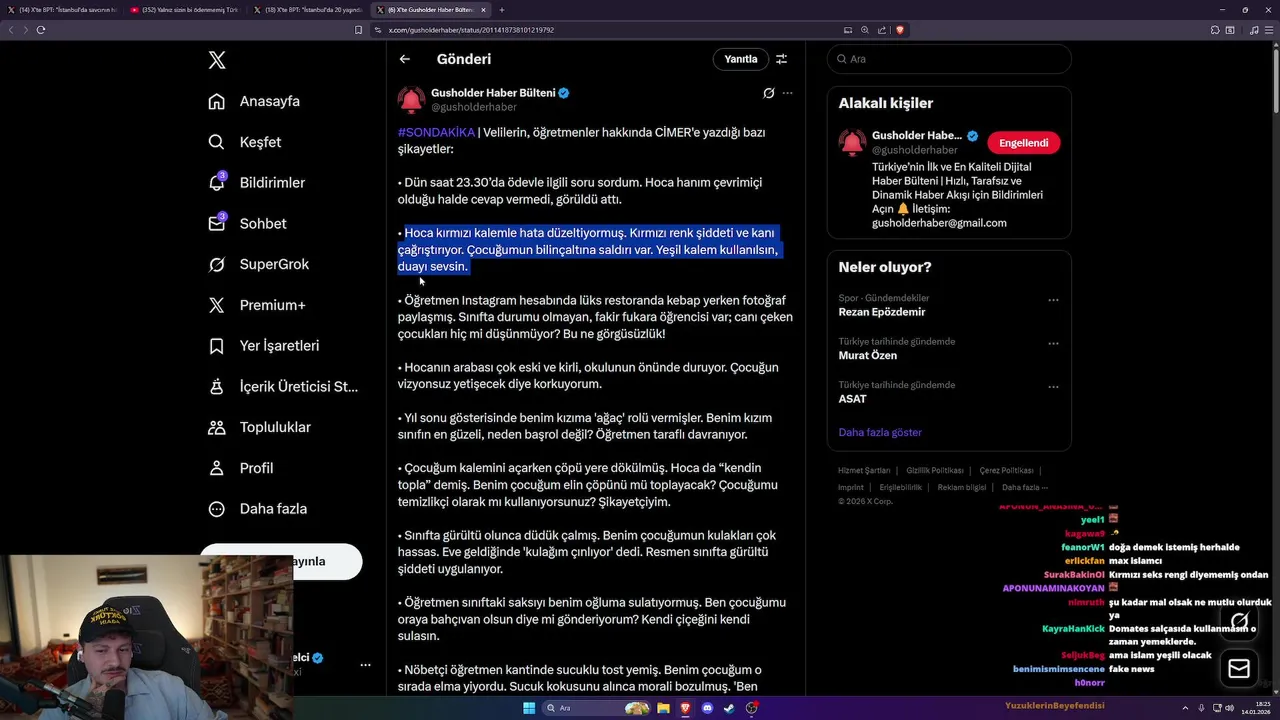Screen dimensions: 1280x720
Task: Close the active Gusholder tab
Action: pyautogui.click(x=484, y=10)
